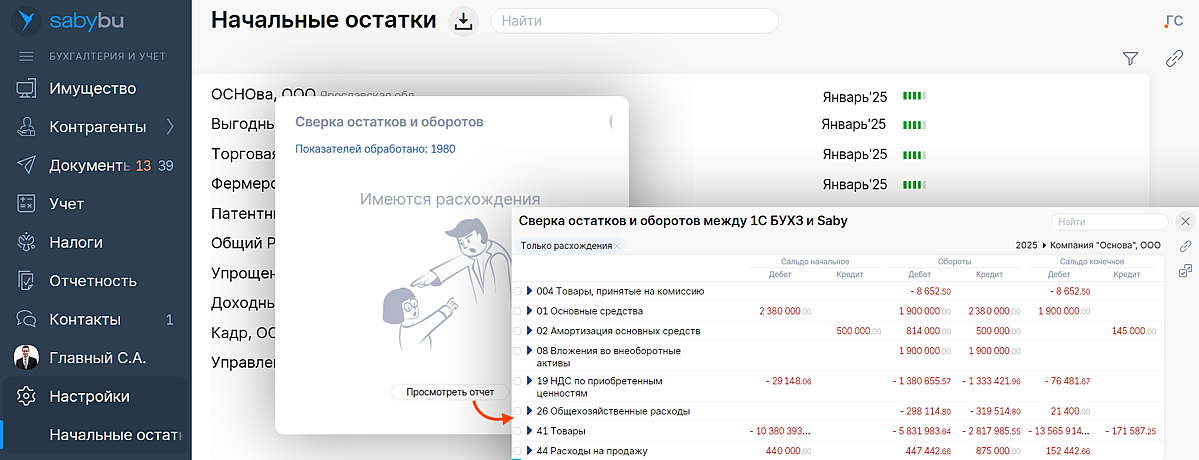This screenshot has width=1199, height=460.
Task: Expand 004 Товары, принятые на комиссию
Action: click(530, 291)
